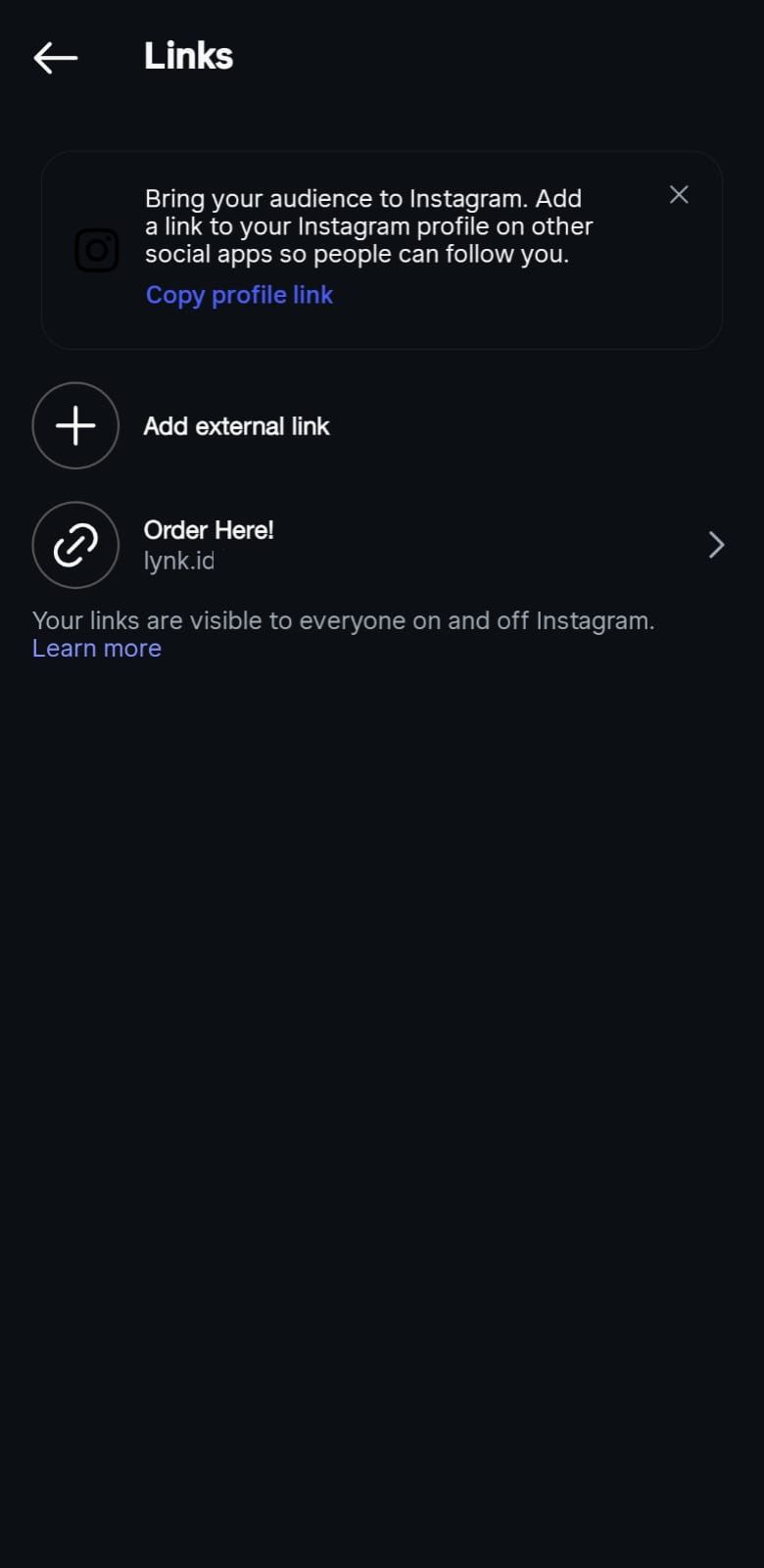
Task: Tap the word "Instagram" in the visibility notice
Action: pyautogui.click(x=594, y=621)
